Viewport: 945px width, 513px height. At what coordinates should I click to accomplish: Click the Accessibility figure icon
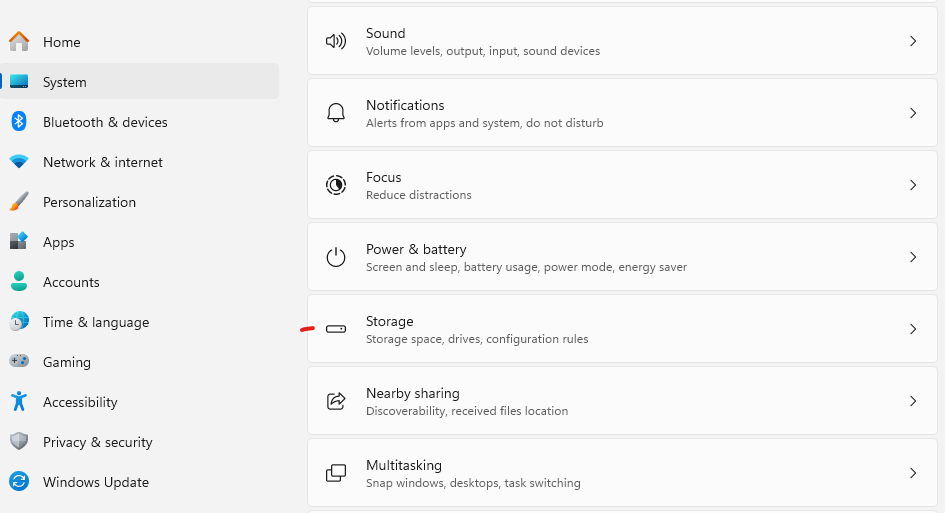19,402
